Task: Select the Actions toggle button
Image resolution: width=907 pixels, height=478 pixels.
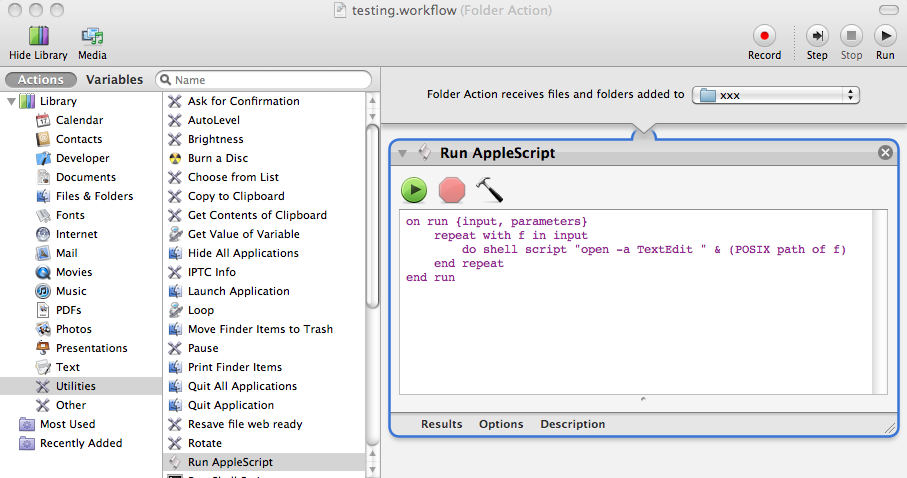Action: pos(41,80)
